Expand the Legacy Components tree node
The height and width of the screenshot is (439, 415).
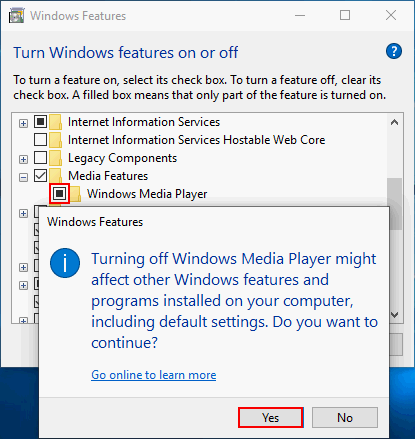coord(23,159)
